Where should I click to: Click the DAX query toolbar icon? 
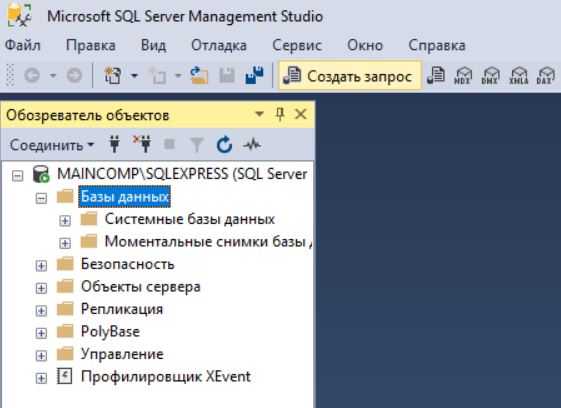point(545,76)
